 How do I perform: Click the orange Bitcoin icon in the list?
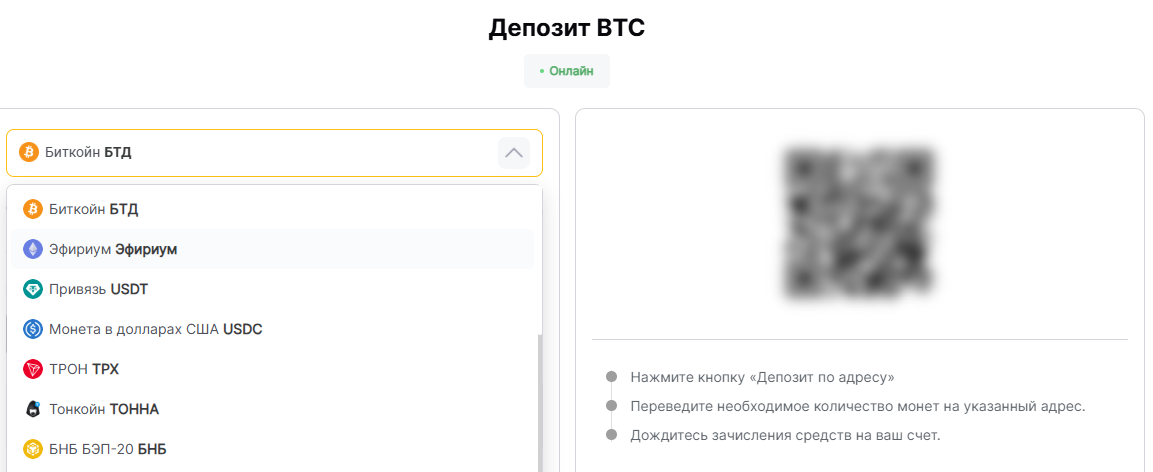click(33, 210)
